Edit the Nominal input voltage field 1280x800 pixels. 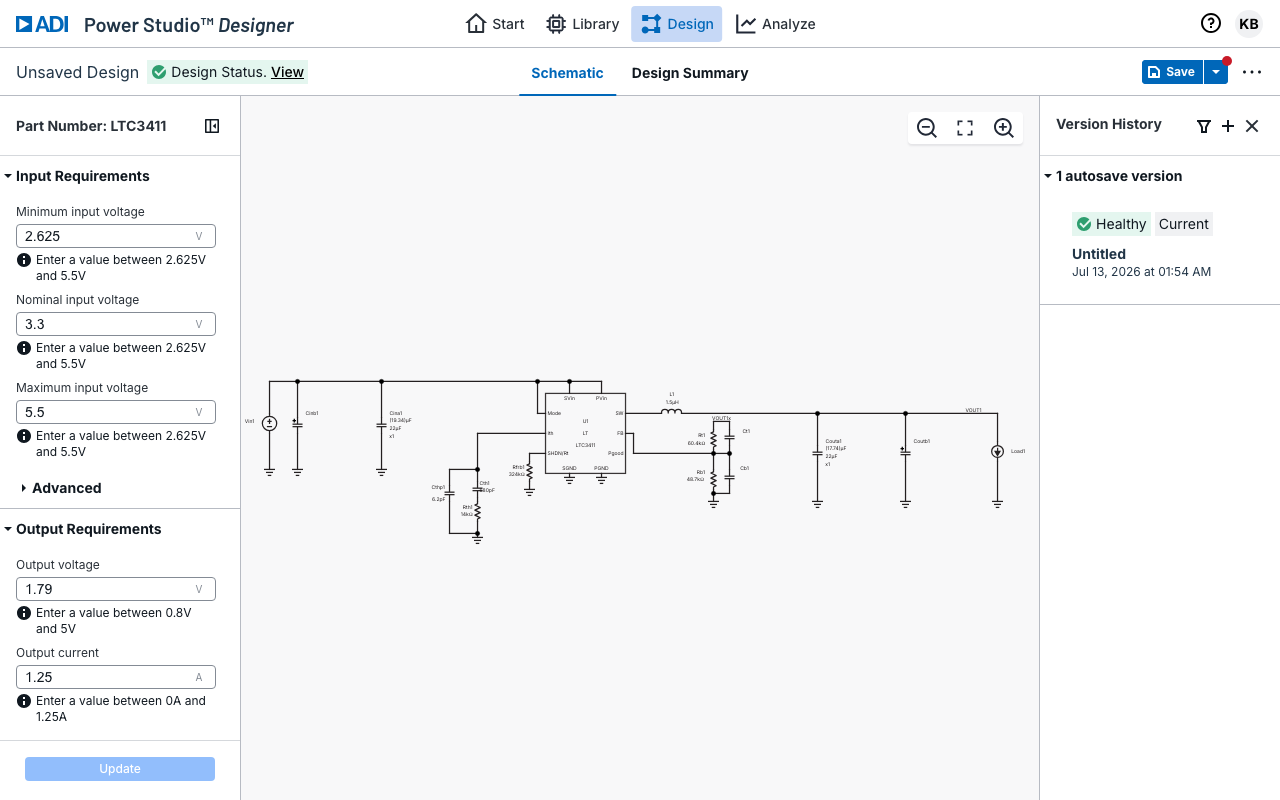pos(116,324)
